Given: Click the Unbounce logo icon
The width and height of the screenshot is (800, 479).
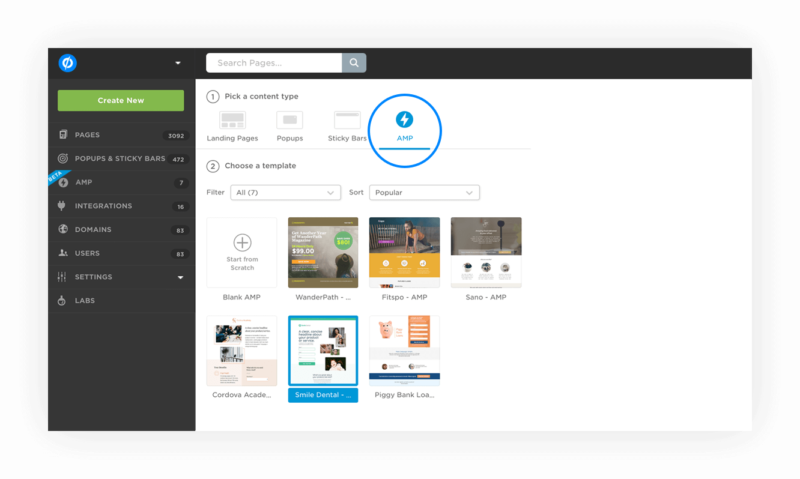Looking at the screenshot, I should coord(67,63).
